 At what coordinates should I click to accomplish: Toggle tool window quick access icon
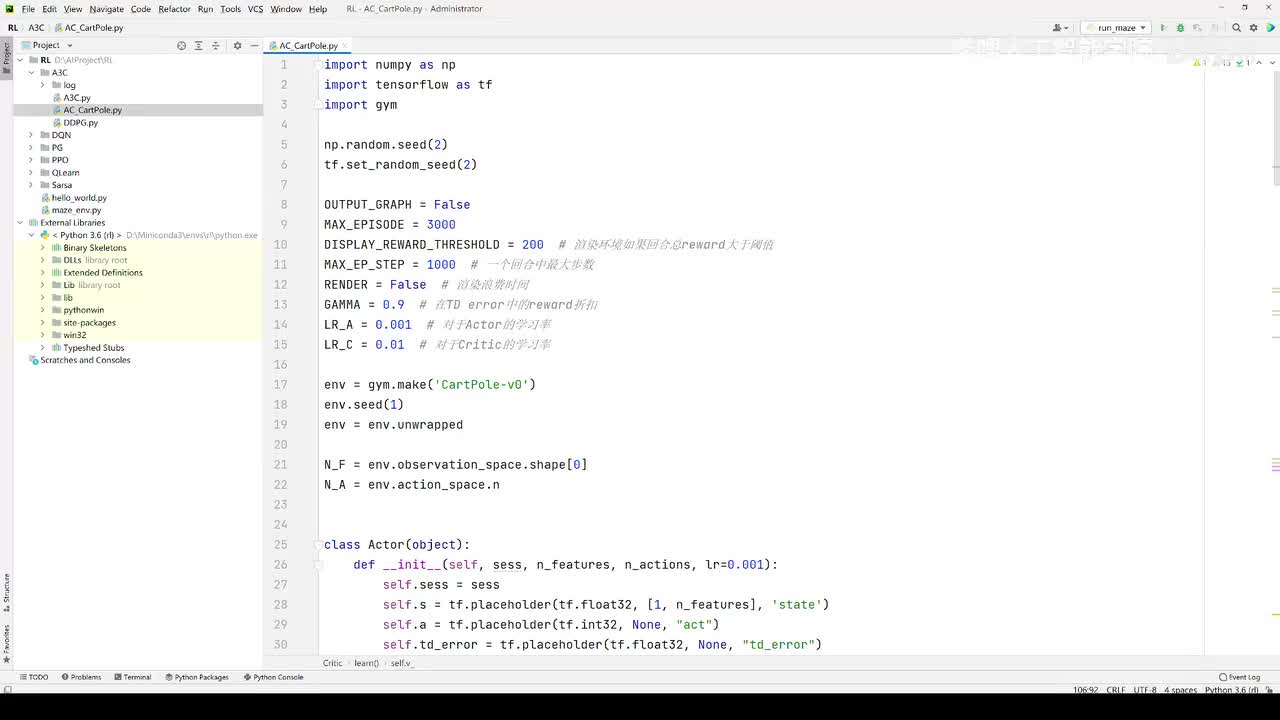9,689
